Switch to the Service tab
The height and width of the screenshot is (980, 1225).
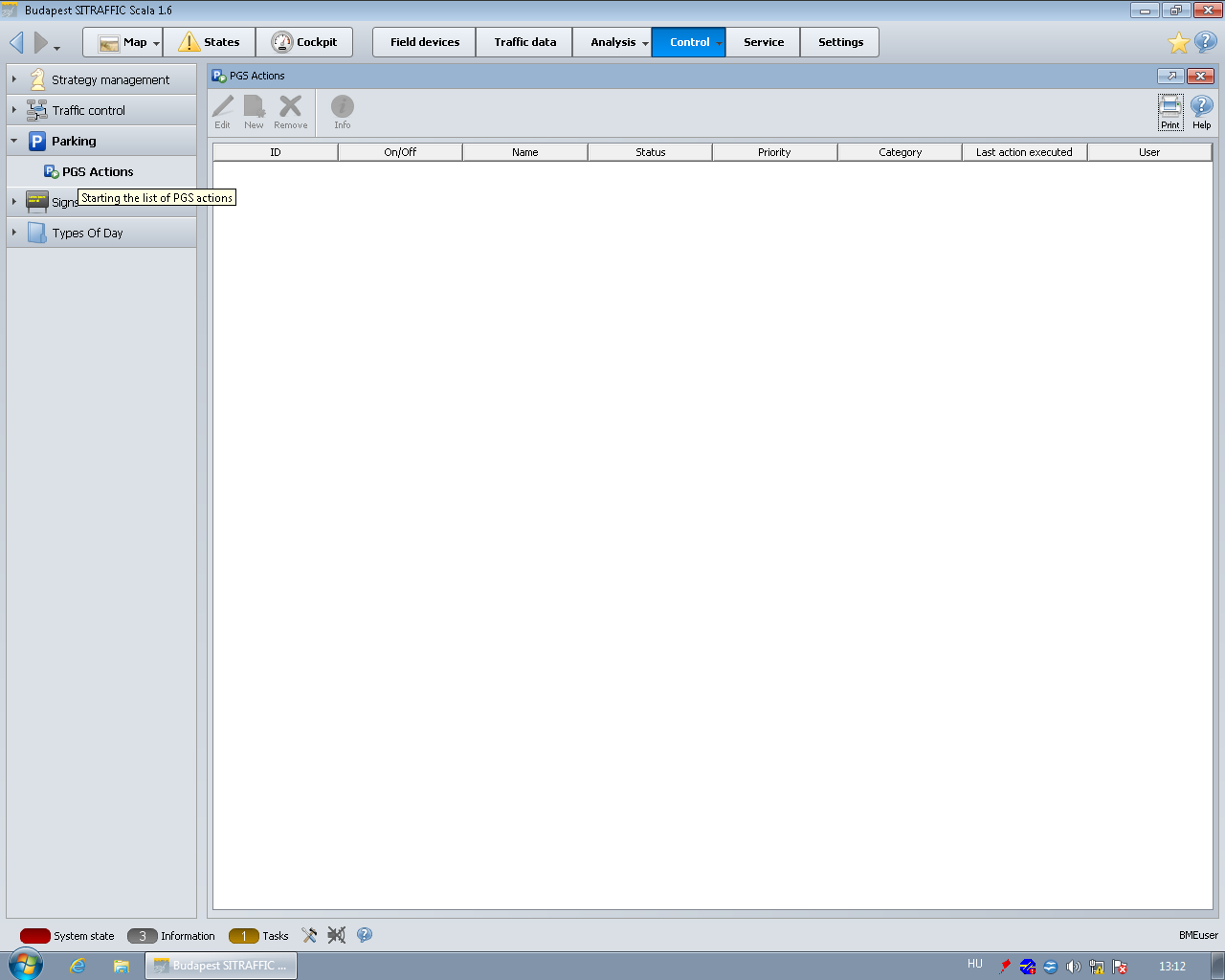pos(763,42)
